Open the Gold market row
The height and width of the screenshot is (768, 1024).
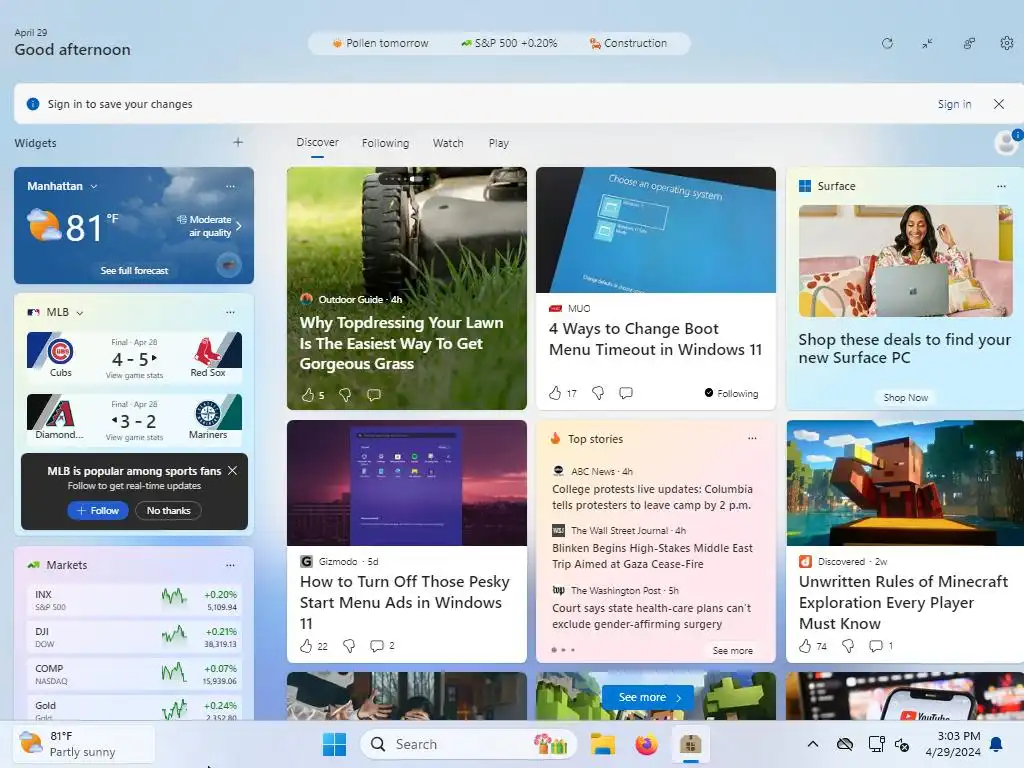click(x=135, y=710)
